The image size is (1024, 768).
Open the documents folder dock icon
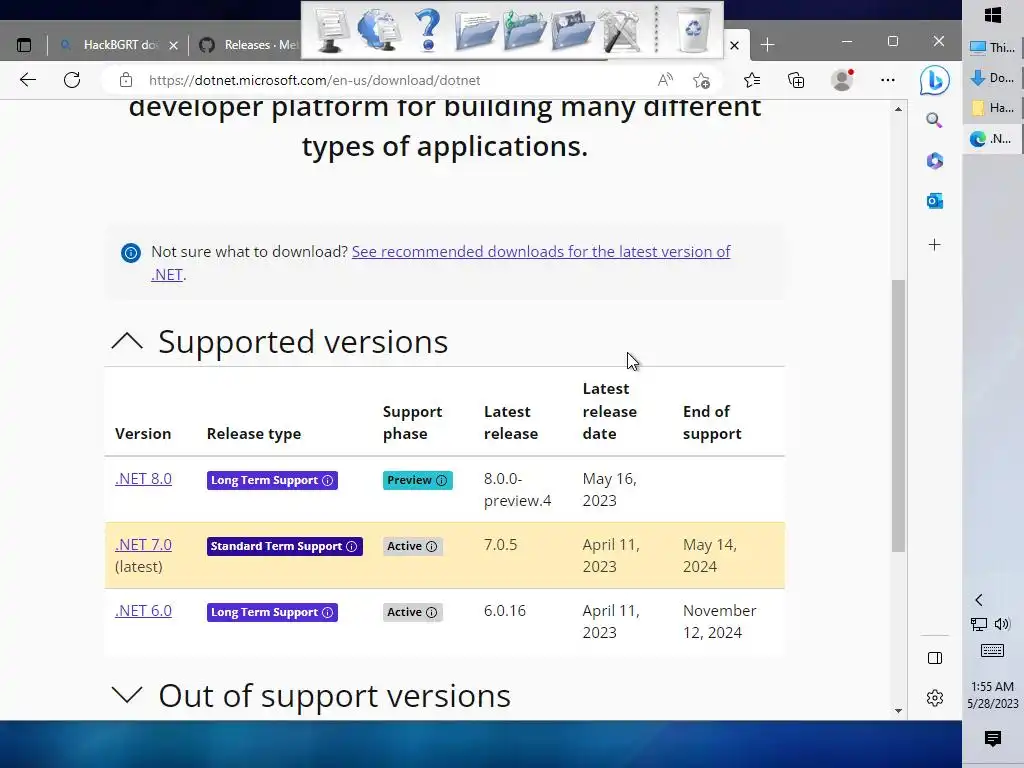[x=476, y=31]
